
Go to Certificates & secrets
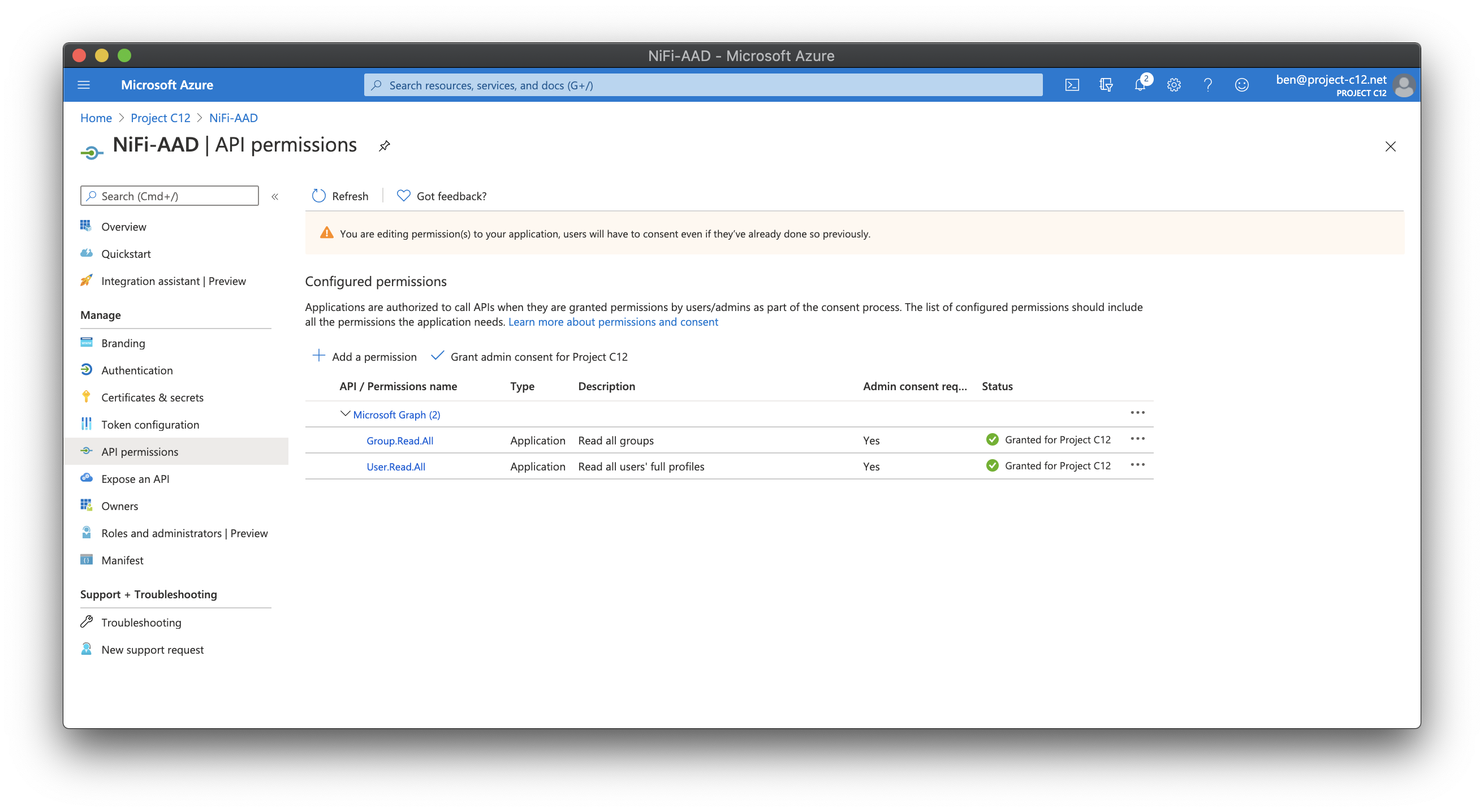152,398
